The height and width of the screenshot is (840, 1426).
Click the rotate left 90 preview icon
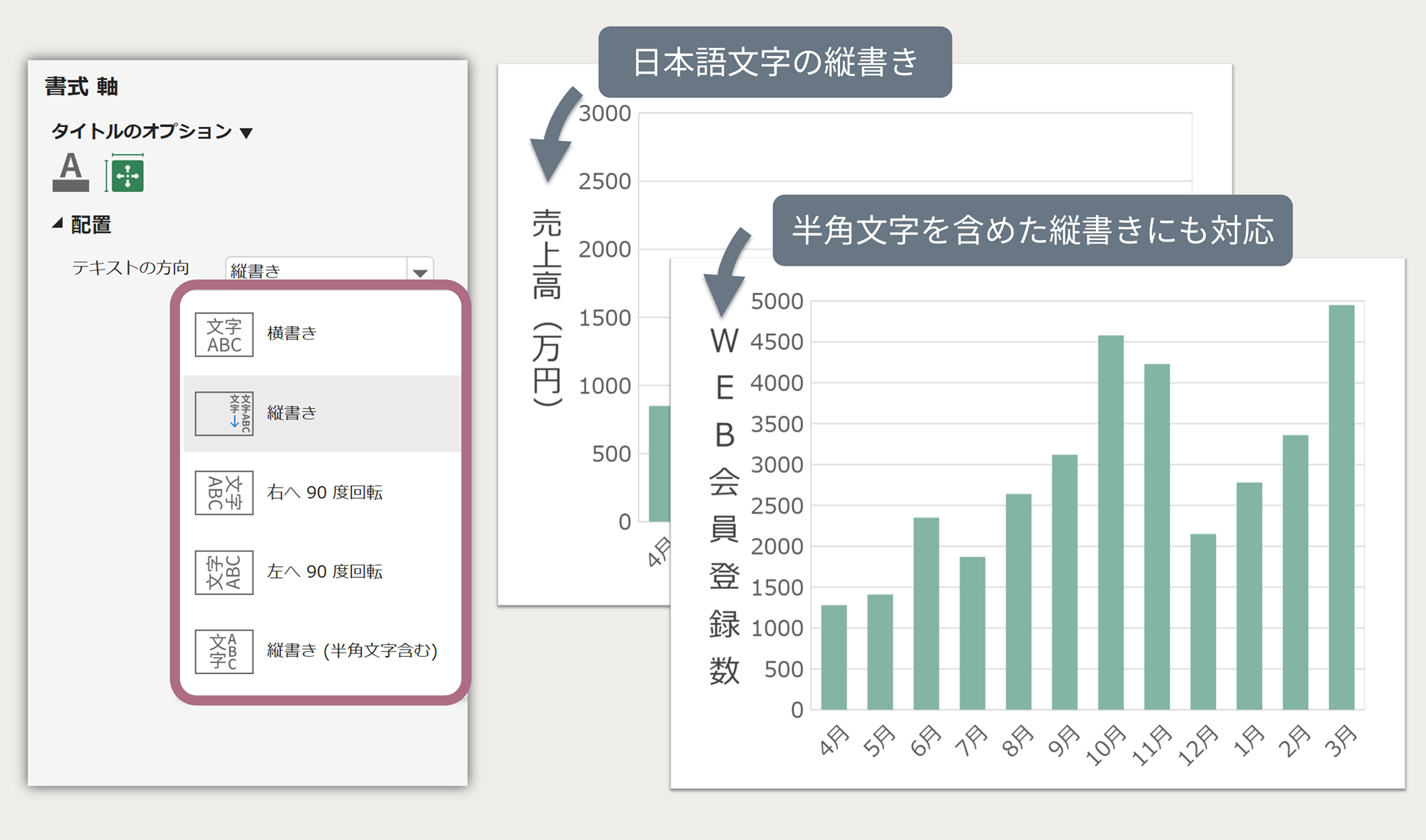pyautogui.click(x=224, y=573)
